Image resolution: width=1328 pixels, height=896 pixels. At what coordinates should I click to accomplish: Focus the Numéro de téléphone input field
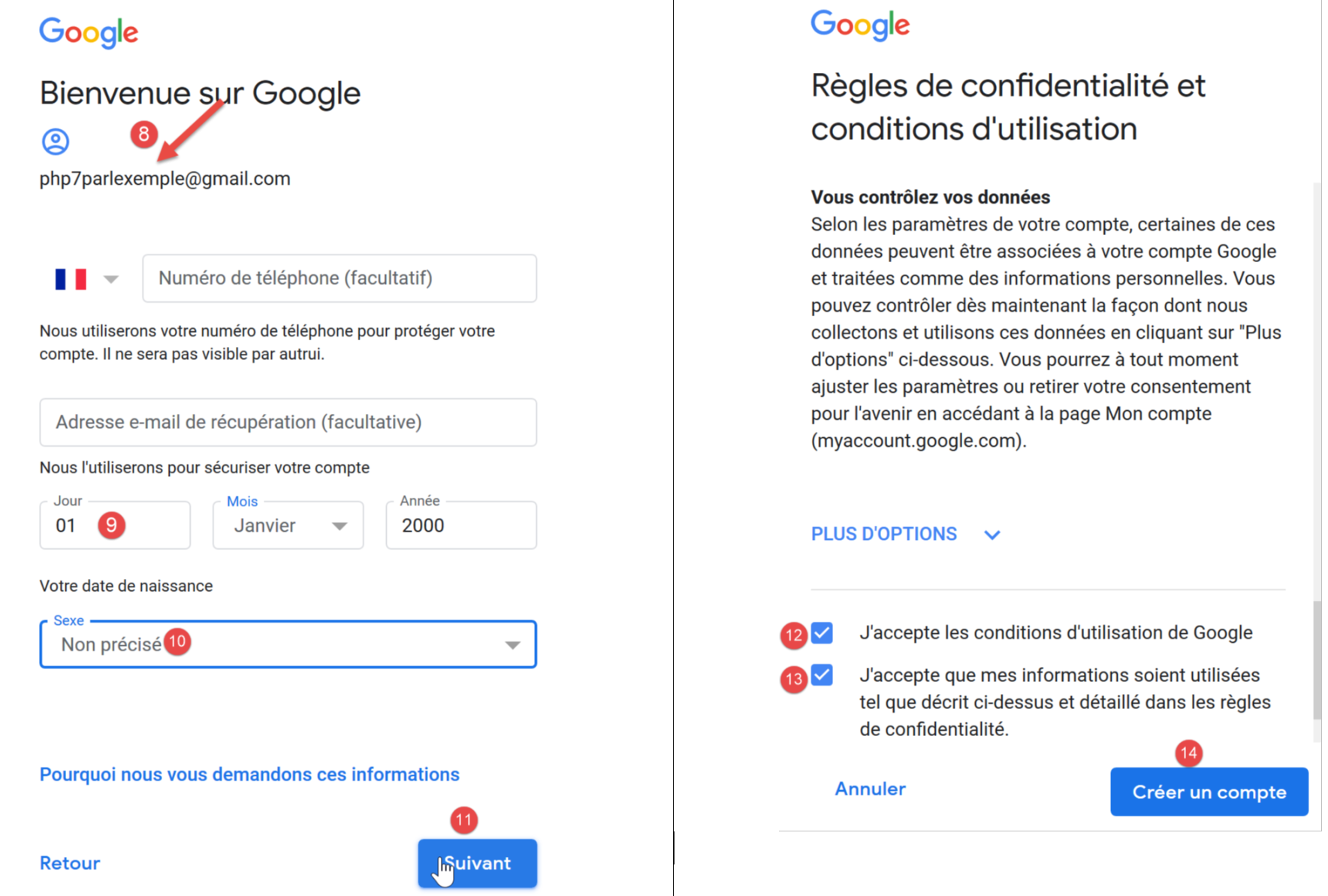click(340, 279)
